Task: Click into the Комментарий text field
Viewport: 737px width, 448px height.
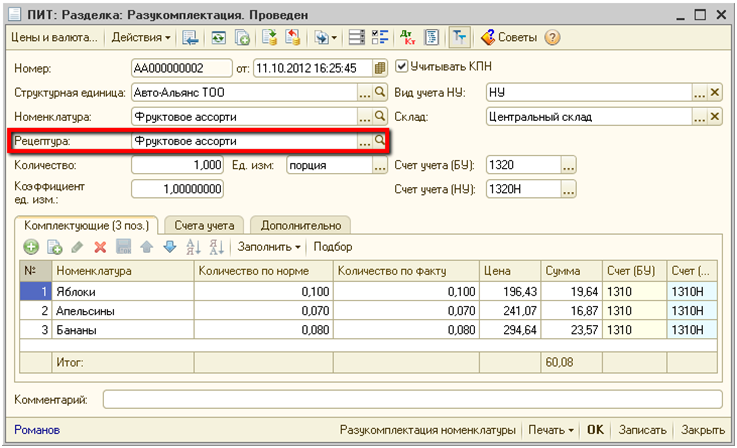Action: tap(412, 400)
